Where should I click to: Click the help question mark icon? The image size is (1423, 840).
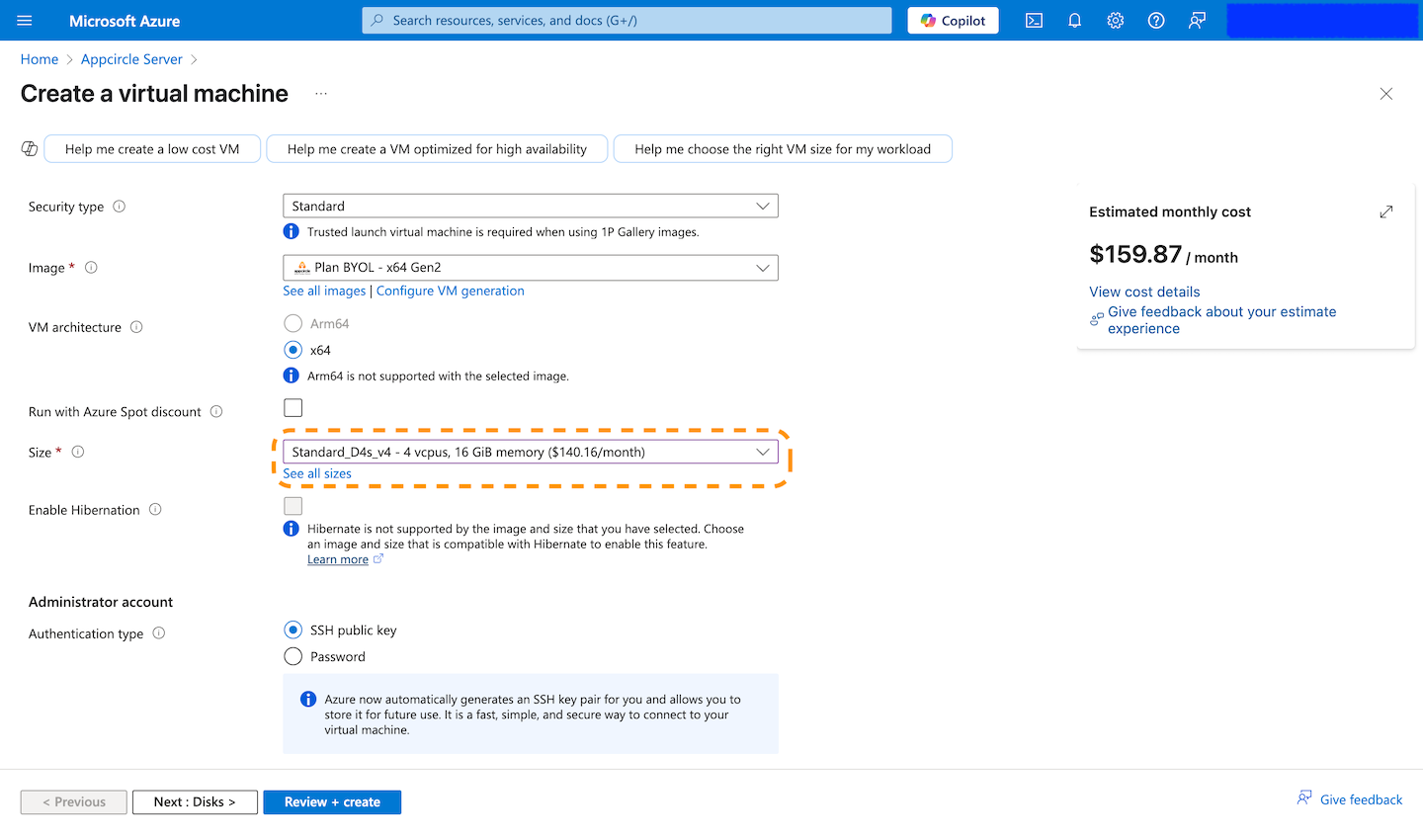(x=1155, y=21)
